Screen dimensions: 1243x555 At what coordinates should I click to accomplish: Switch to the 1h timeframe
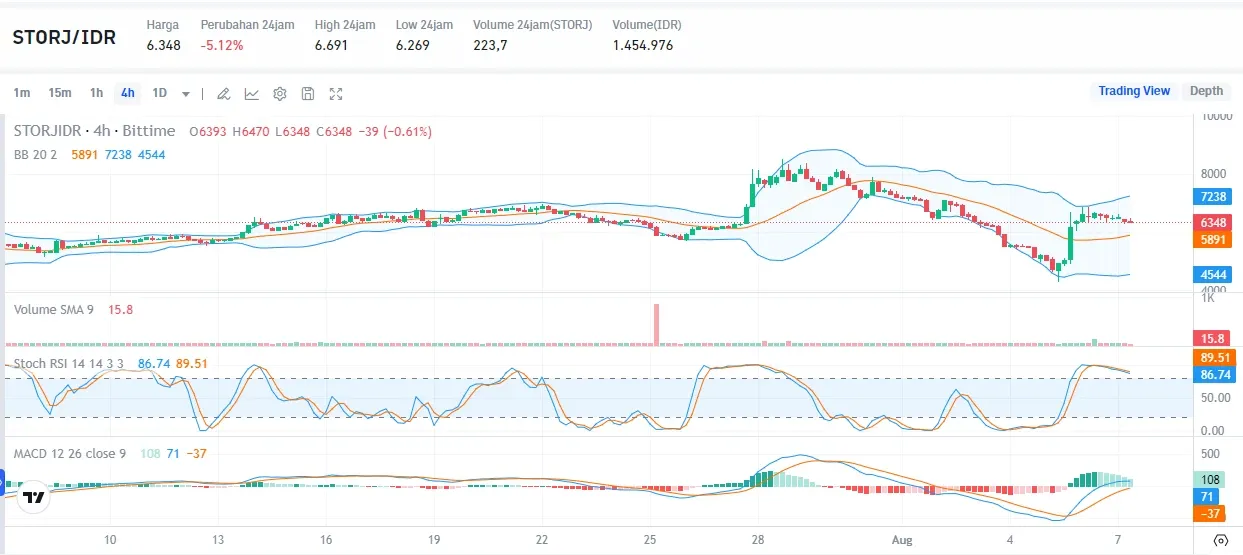(96, 93)
